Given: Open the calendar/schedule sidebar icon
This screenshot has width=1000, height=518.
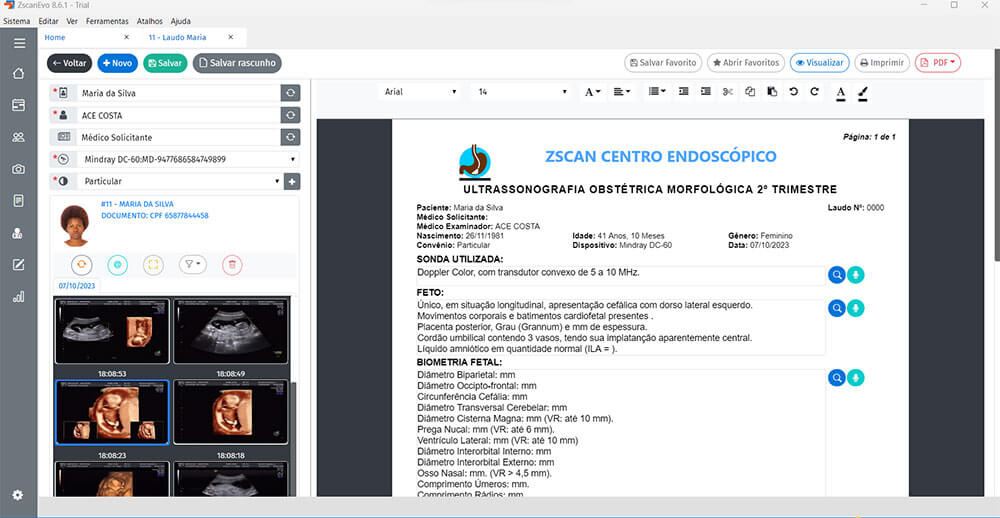Looking at the screenshot, I should [18, 105].
